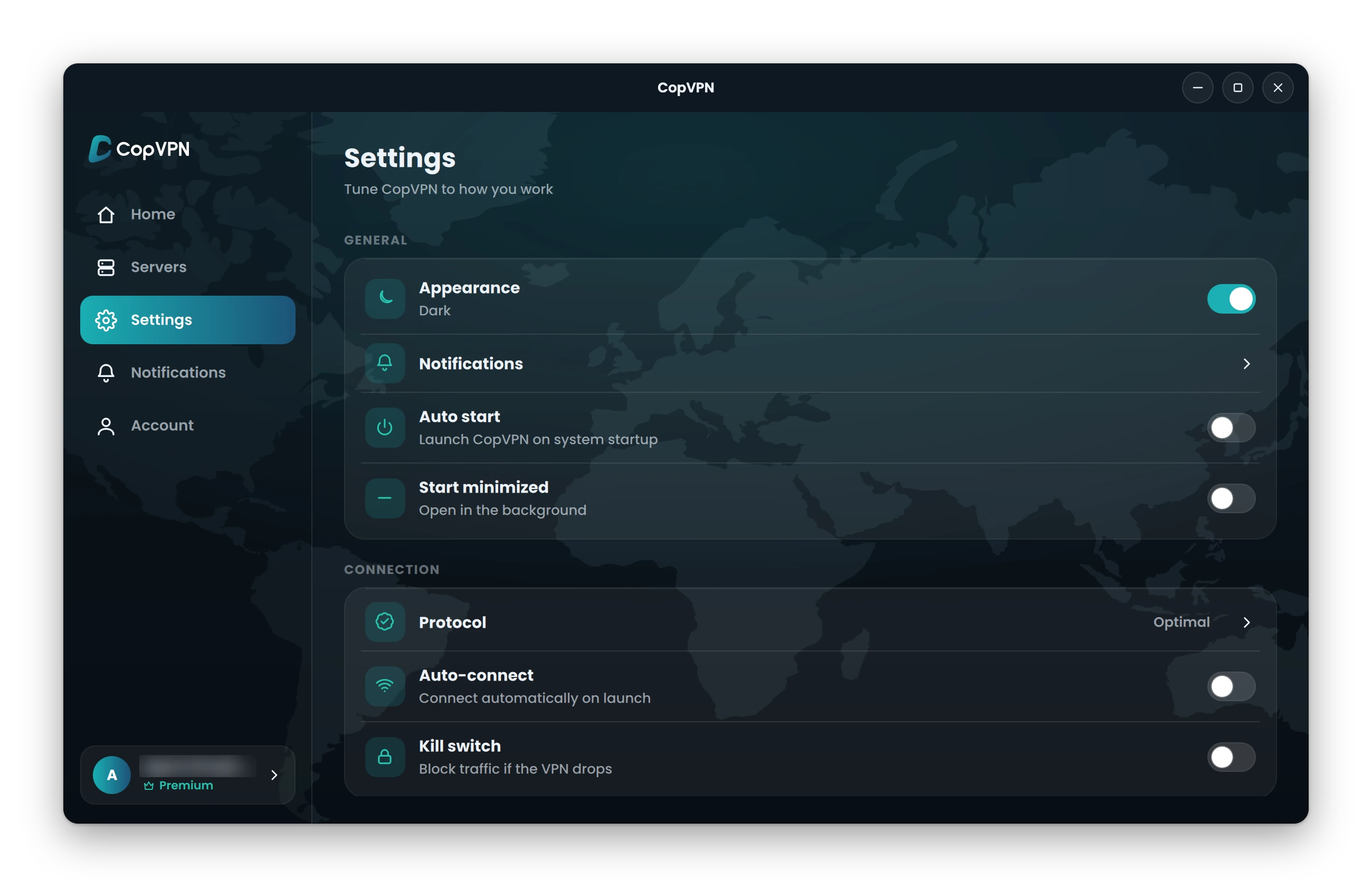The height and width of the screenshot is (887, 1372).
Task: Click the lock icon beside Kill switch
Action: (385, 757)
